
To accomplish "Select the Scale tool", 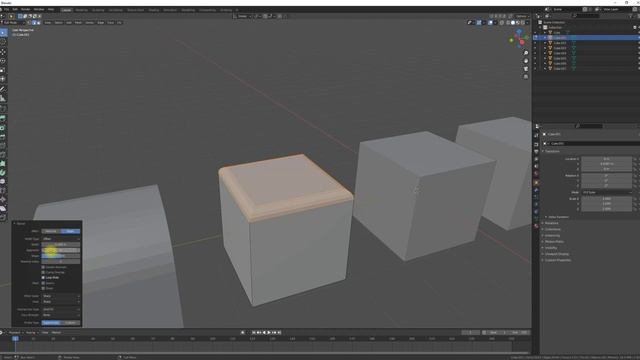I will pos(3,70).
